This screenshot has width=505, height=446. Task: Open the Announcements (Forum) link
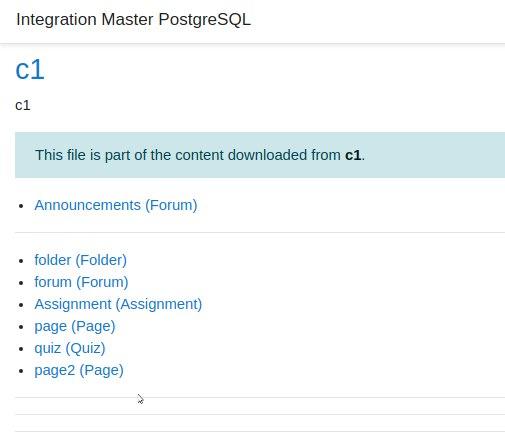tap(116, 205)
